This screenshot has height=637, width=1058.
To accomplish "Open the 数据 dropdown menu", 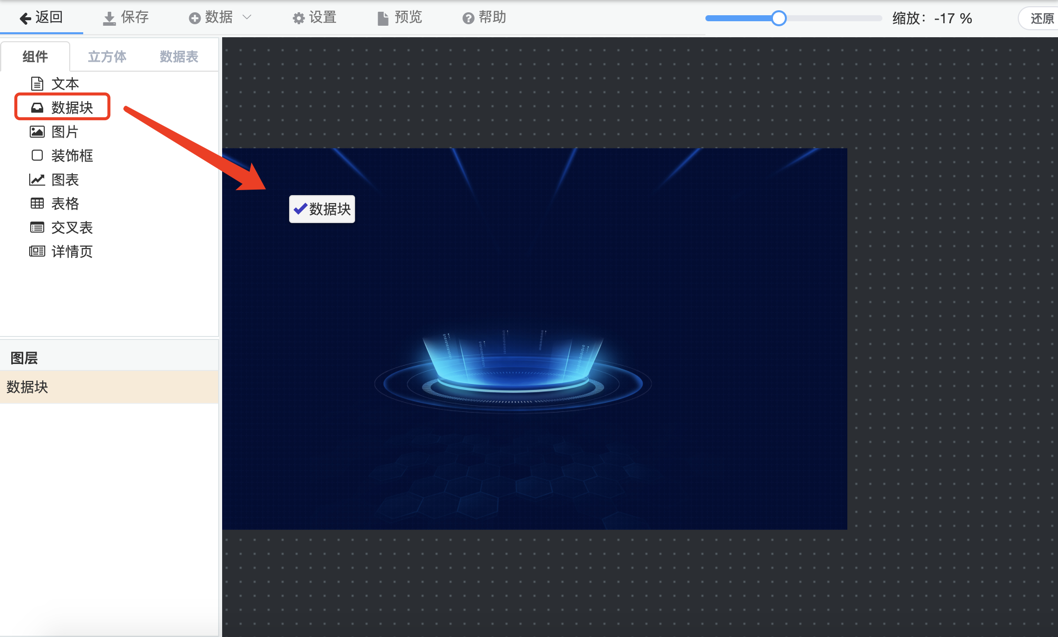I will click(212, 18).
